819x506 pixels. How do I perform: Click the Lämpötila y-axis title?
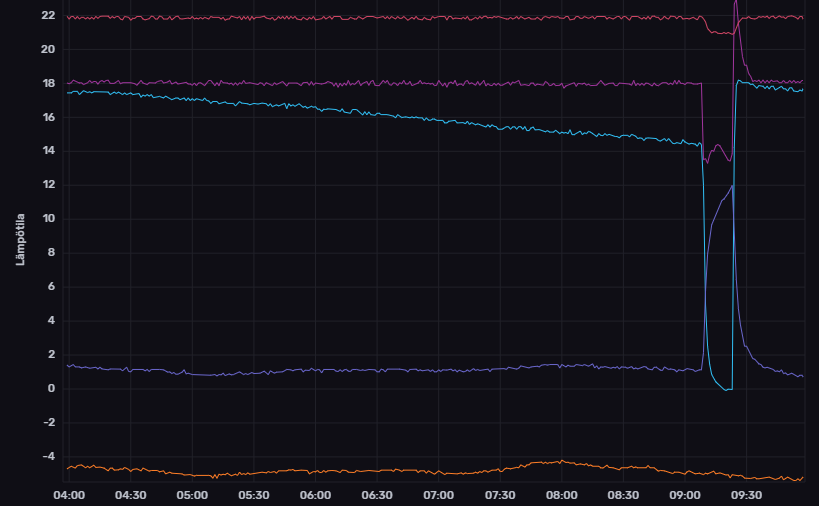click(x=19, y=238)
